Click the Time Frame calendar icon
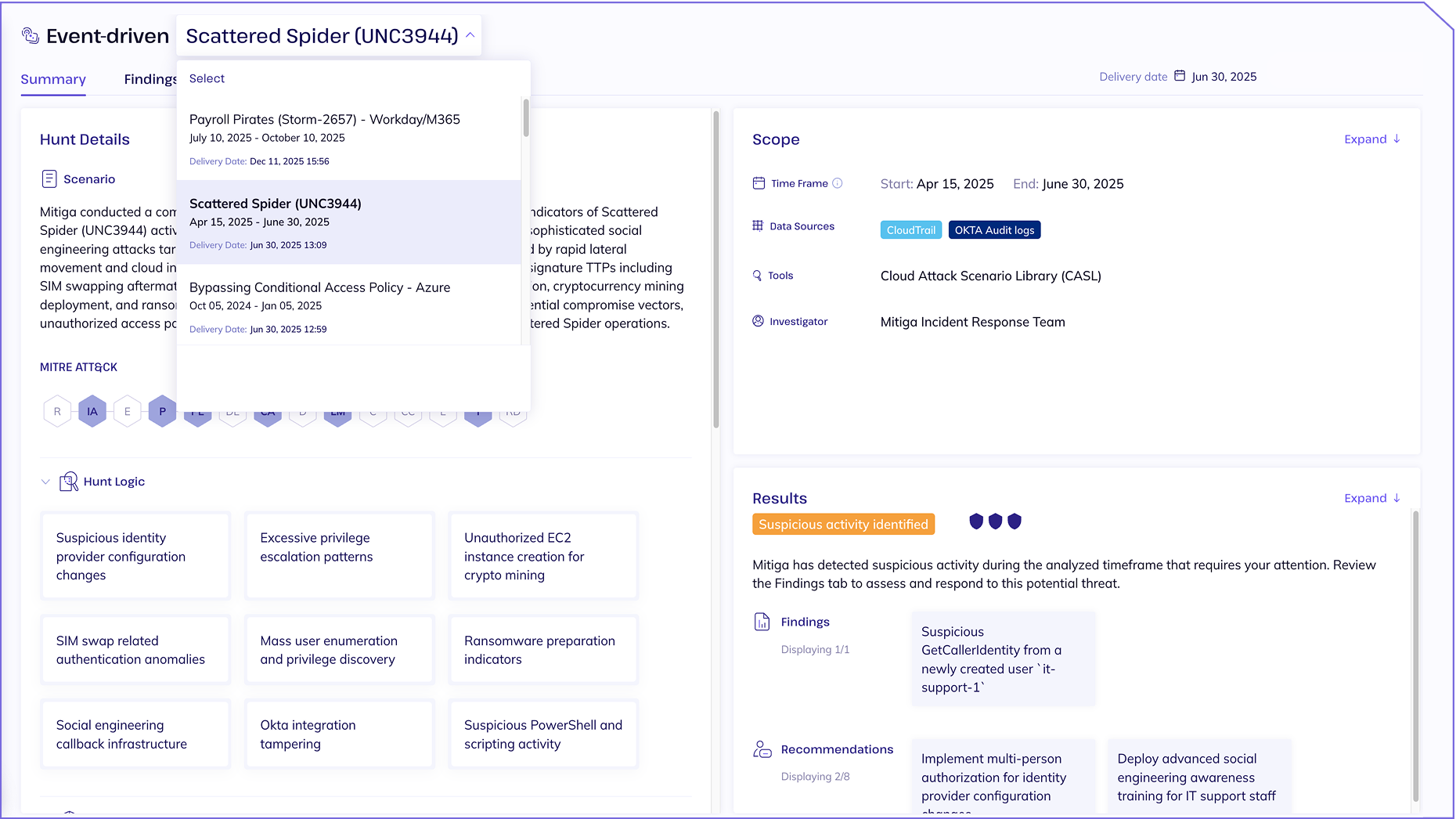This screenshot has height=819, width=1456. tap(759, 183)
